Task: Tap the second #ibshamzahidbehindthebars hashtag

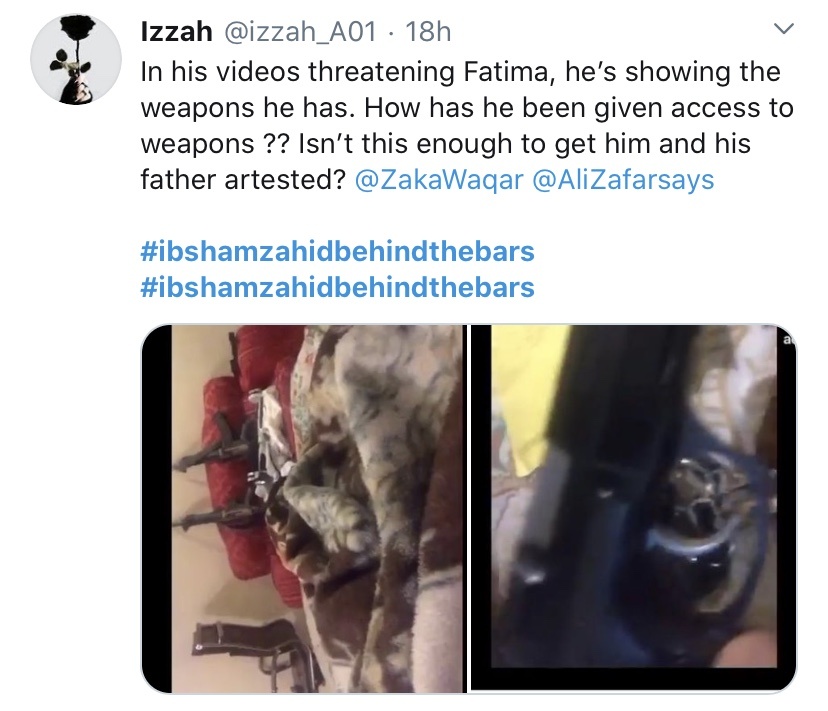Action: (x=337, y=288)
